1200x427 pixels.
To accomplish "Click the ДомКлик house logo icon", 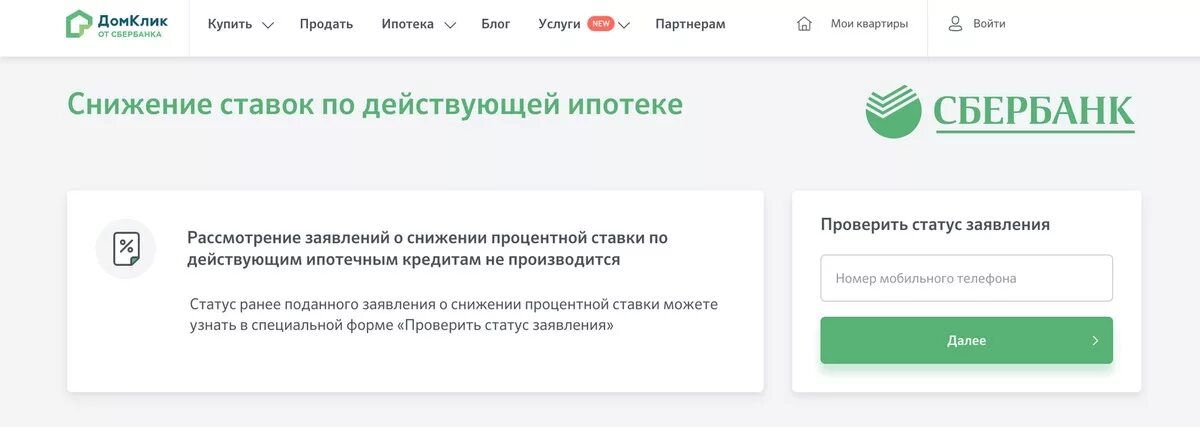I will pyautogui.click(x=79, y=24).
